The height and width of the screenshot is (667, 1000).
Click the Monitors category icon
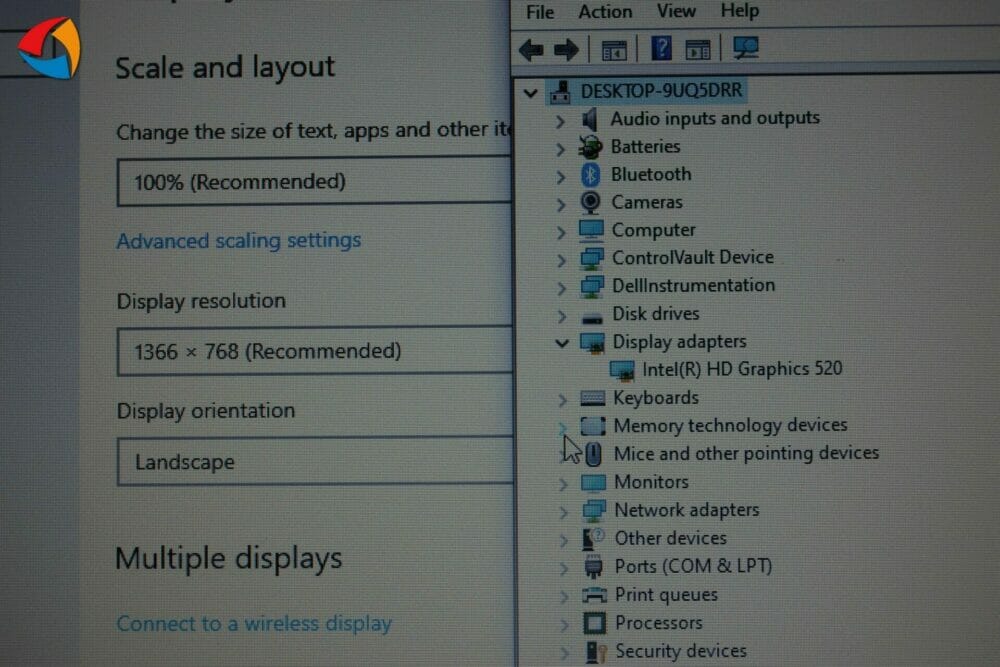point(593,483)
